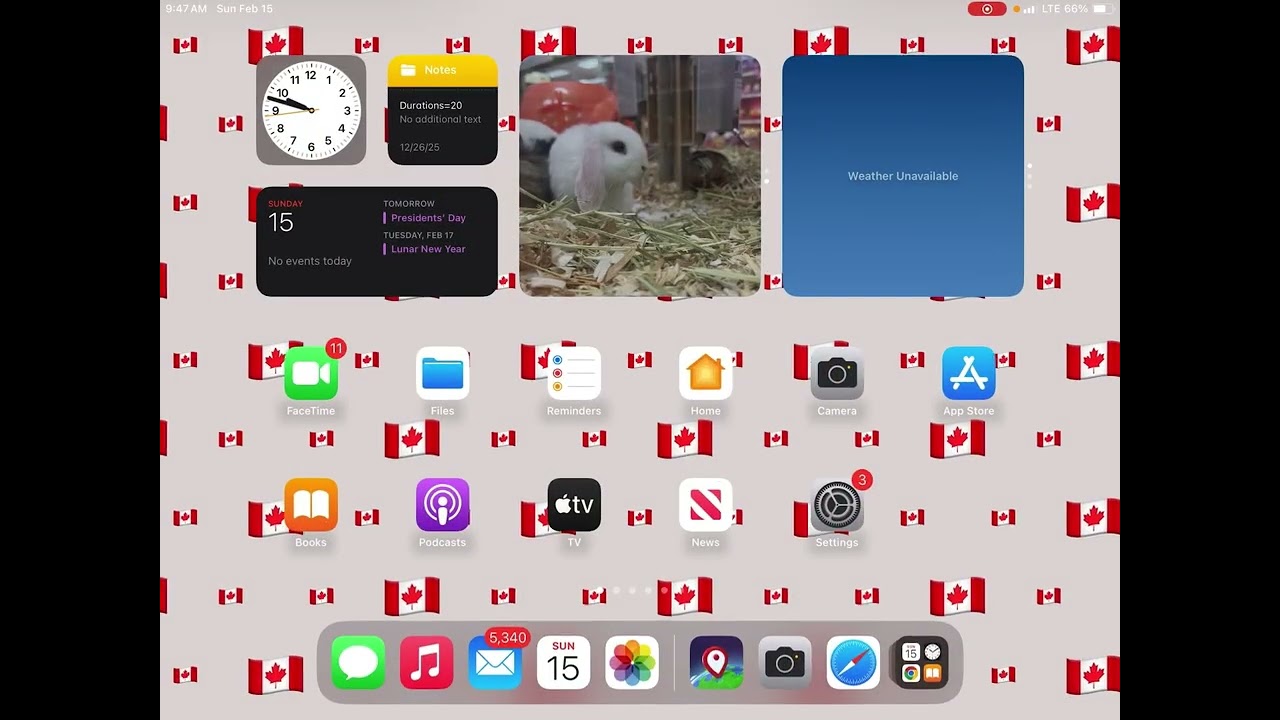
Task: Open Photos in the dock
Action: [632, 663]
